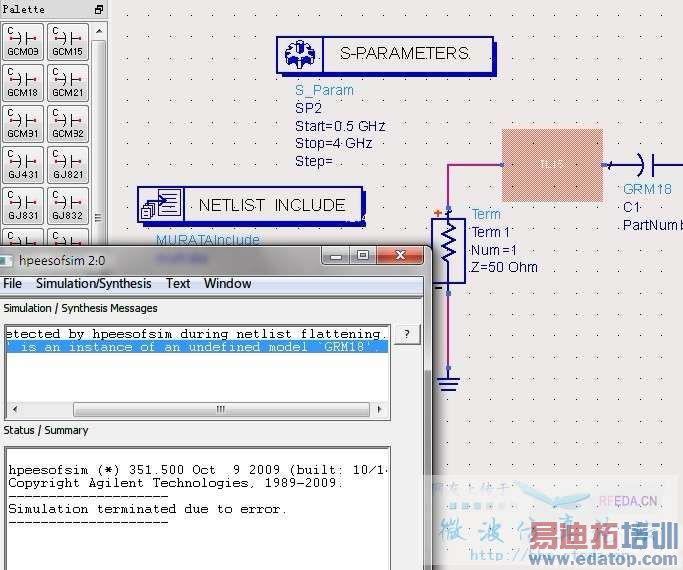Maximize the hpeesofsim window

coord(363,255)
